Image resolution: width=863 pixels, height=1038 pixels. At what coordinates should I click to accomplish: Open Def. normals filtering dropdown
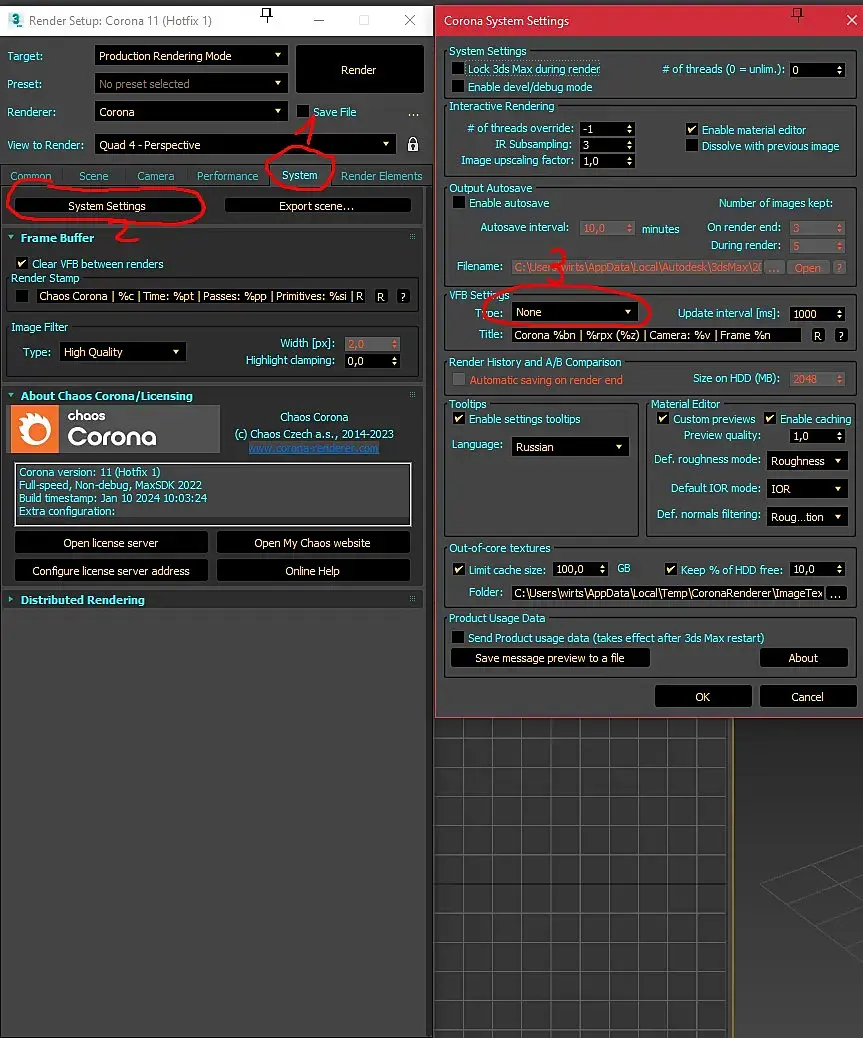pyautogui.click(x=807, y=517)
